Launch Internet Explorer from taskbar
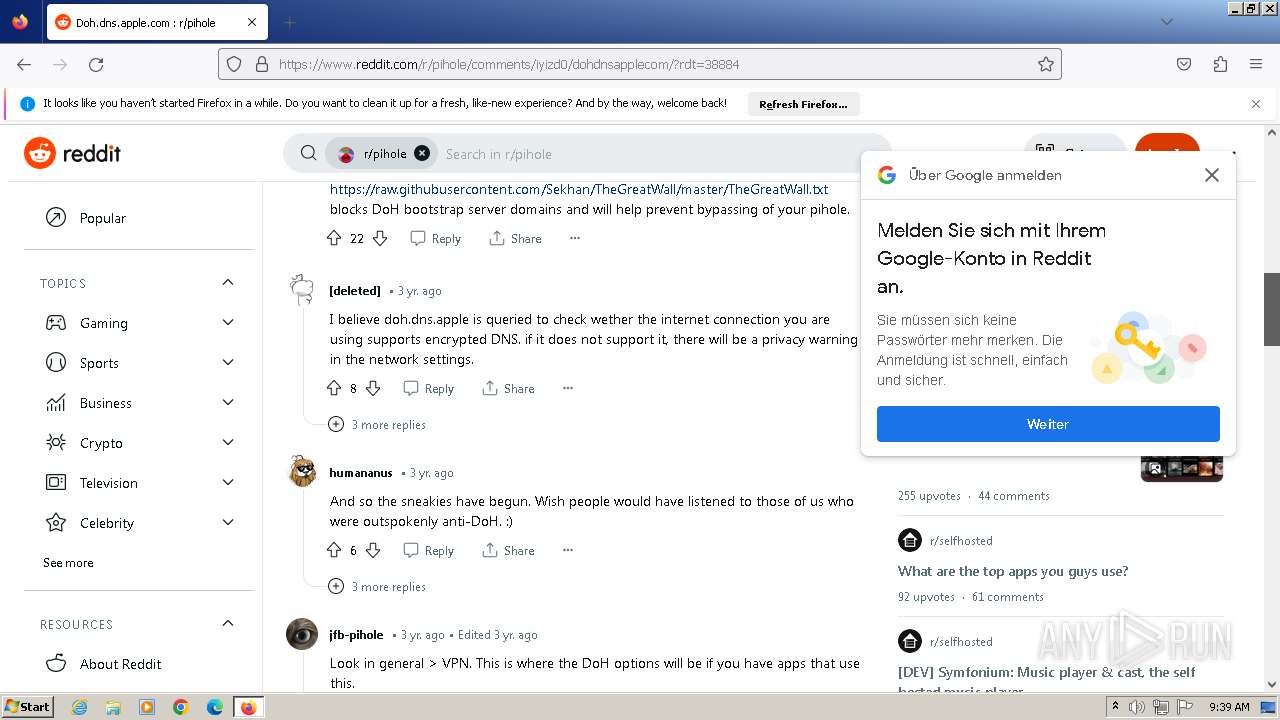 point(80,707)
